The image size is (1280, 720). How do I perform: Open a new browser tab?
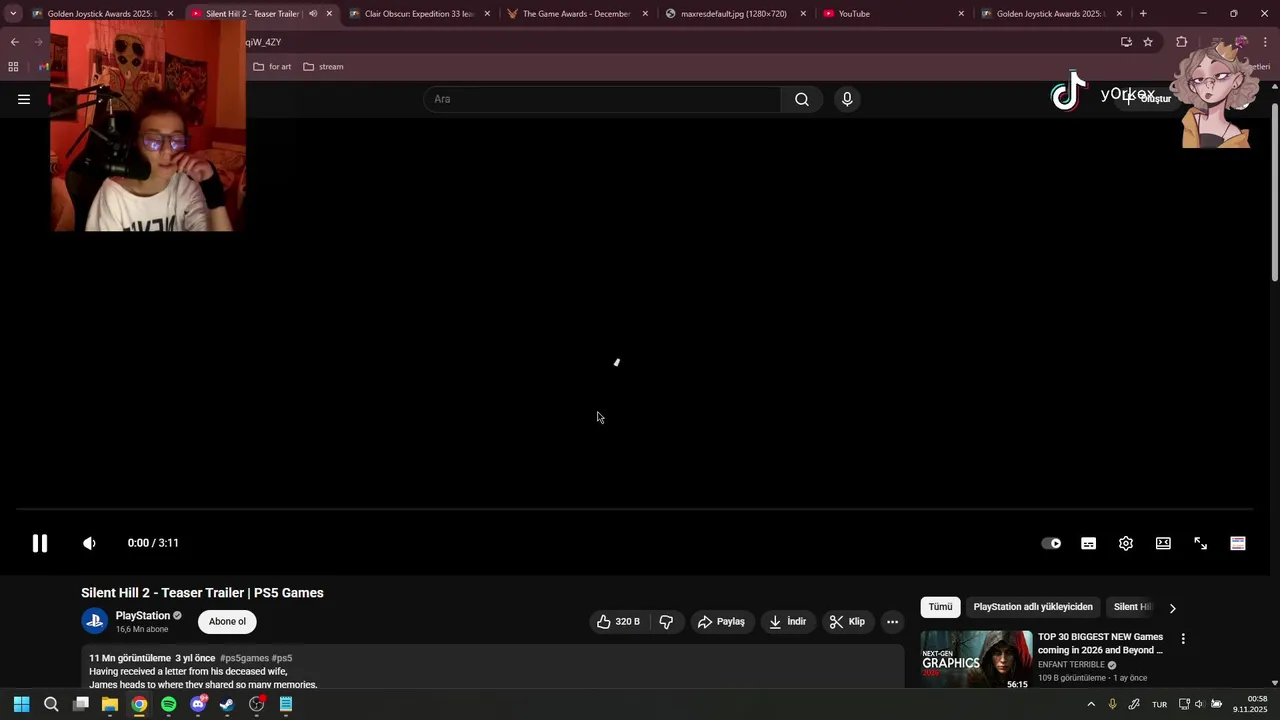(x=1143, y=14)
